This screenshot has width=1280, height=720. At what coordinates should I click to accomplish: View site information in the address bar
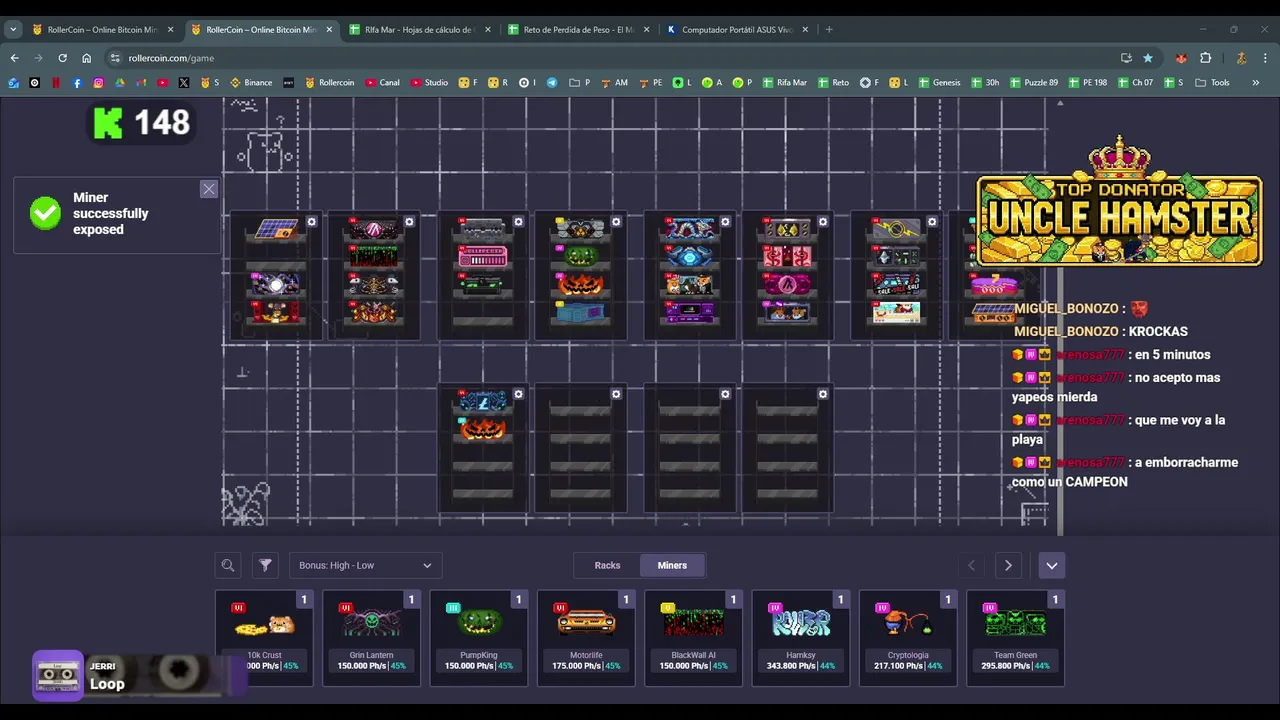115,58
